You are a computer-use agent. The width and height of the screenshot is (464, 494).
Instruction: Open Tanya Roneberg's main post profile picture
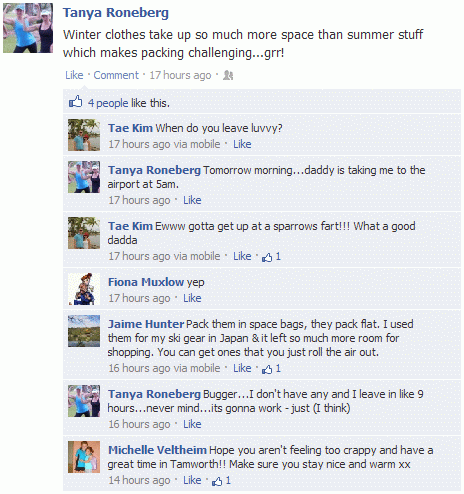pyautogui.click(x=28, y=28)
